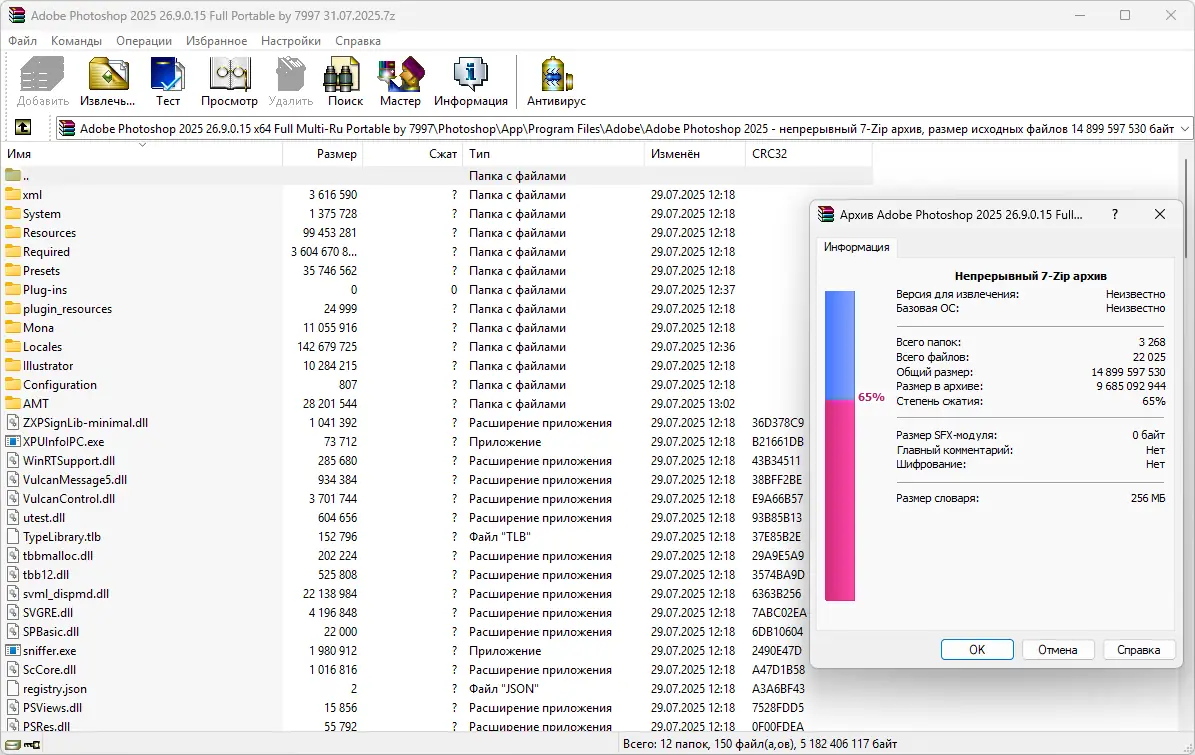Click the Добавить (Add) toolbar icon
The width and height of the screenshot is (1195, 755).
pos(41,80)
